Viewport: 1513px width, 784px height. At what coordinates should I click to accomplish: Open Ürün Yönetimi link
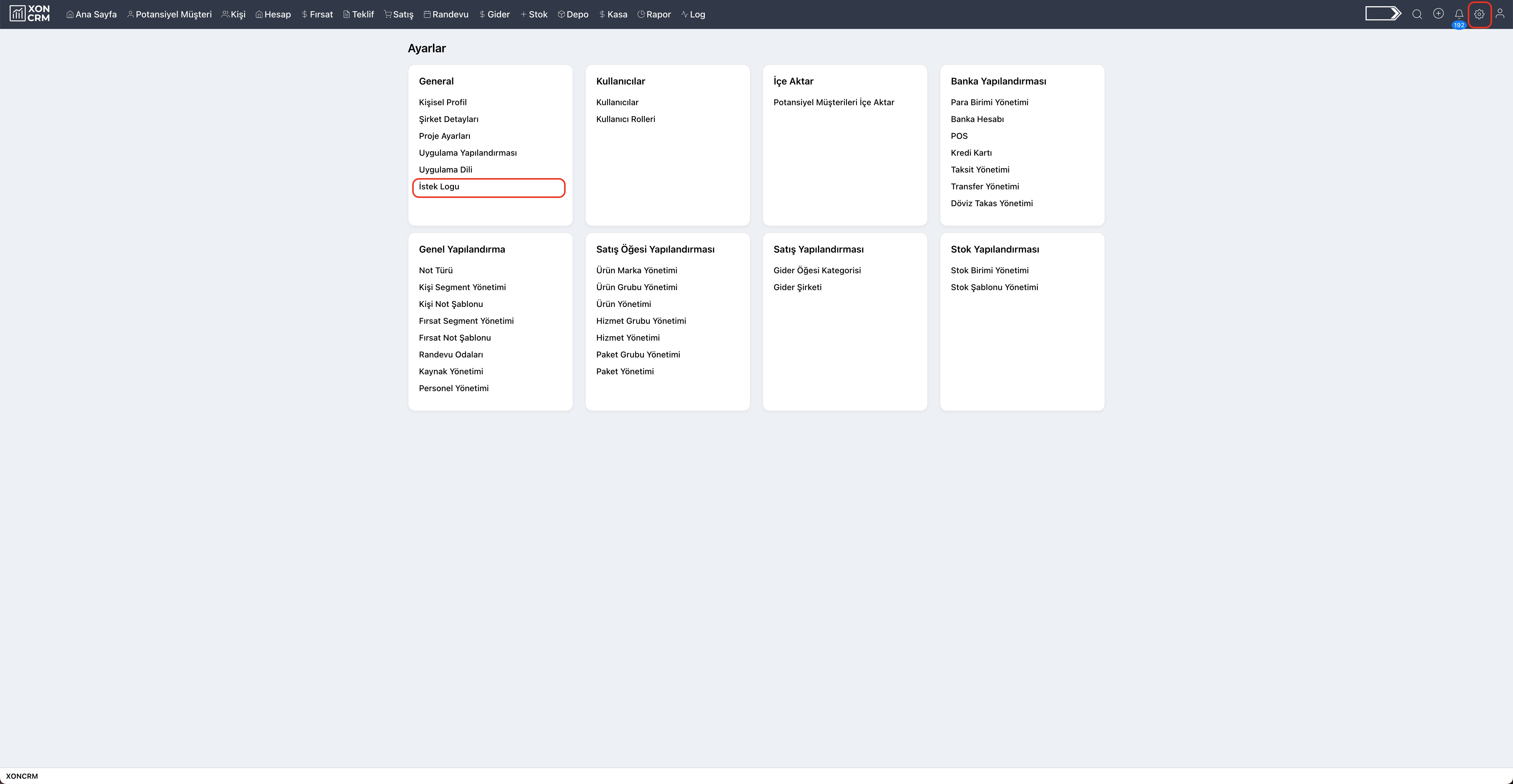pos(623,304)
